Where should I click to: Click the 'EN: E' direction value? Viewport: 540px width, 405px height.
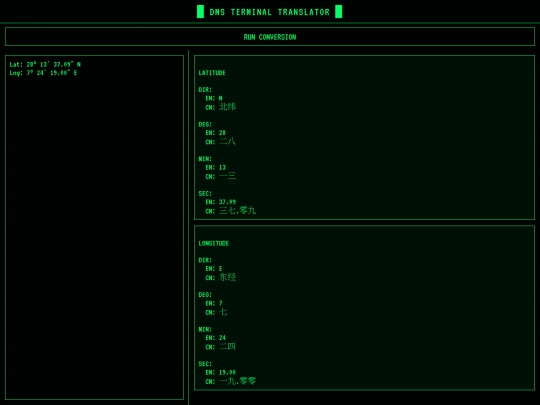click(x=214, y=269)
